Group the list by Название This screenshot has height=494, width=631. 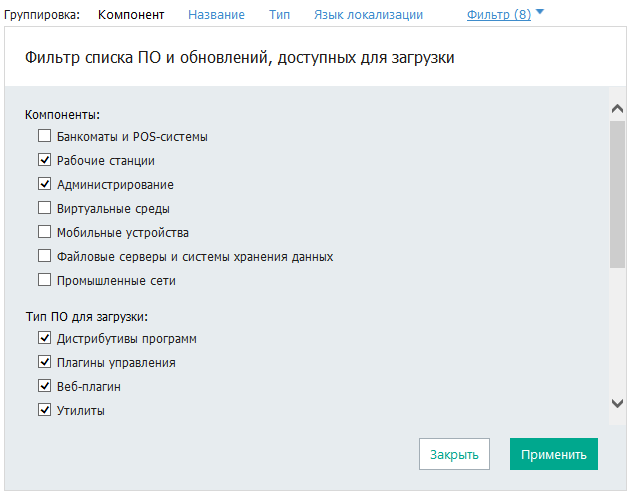(x=216, y=15)
